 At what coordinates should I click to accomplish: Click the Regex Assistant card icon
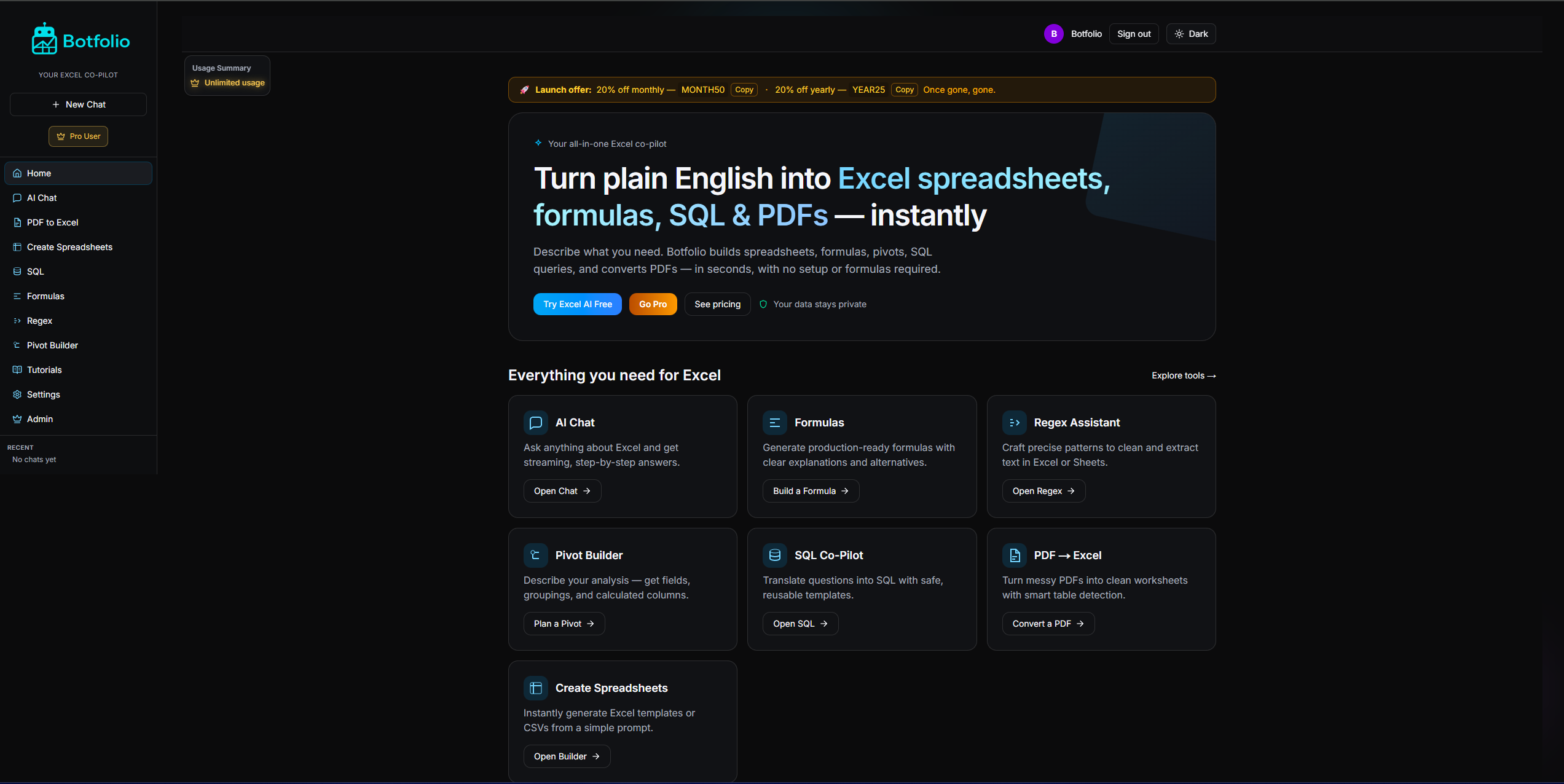1014,423
